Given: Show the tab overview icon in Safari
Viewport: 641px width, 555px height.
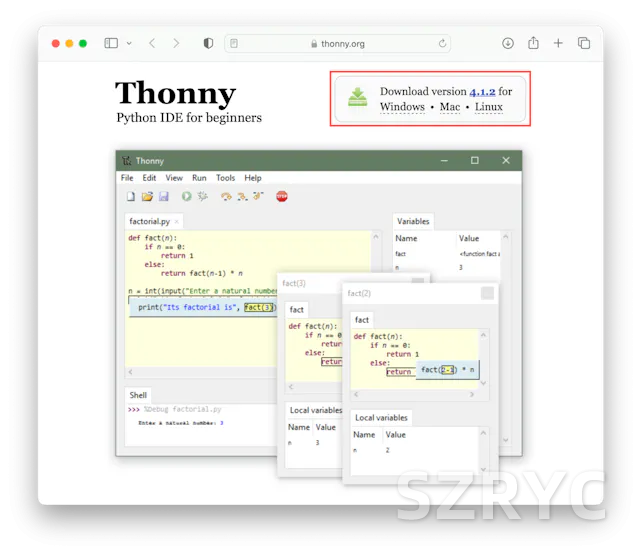Looking at the screenshot, I should click(x=584, y=44).
